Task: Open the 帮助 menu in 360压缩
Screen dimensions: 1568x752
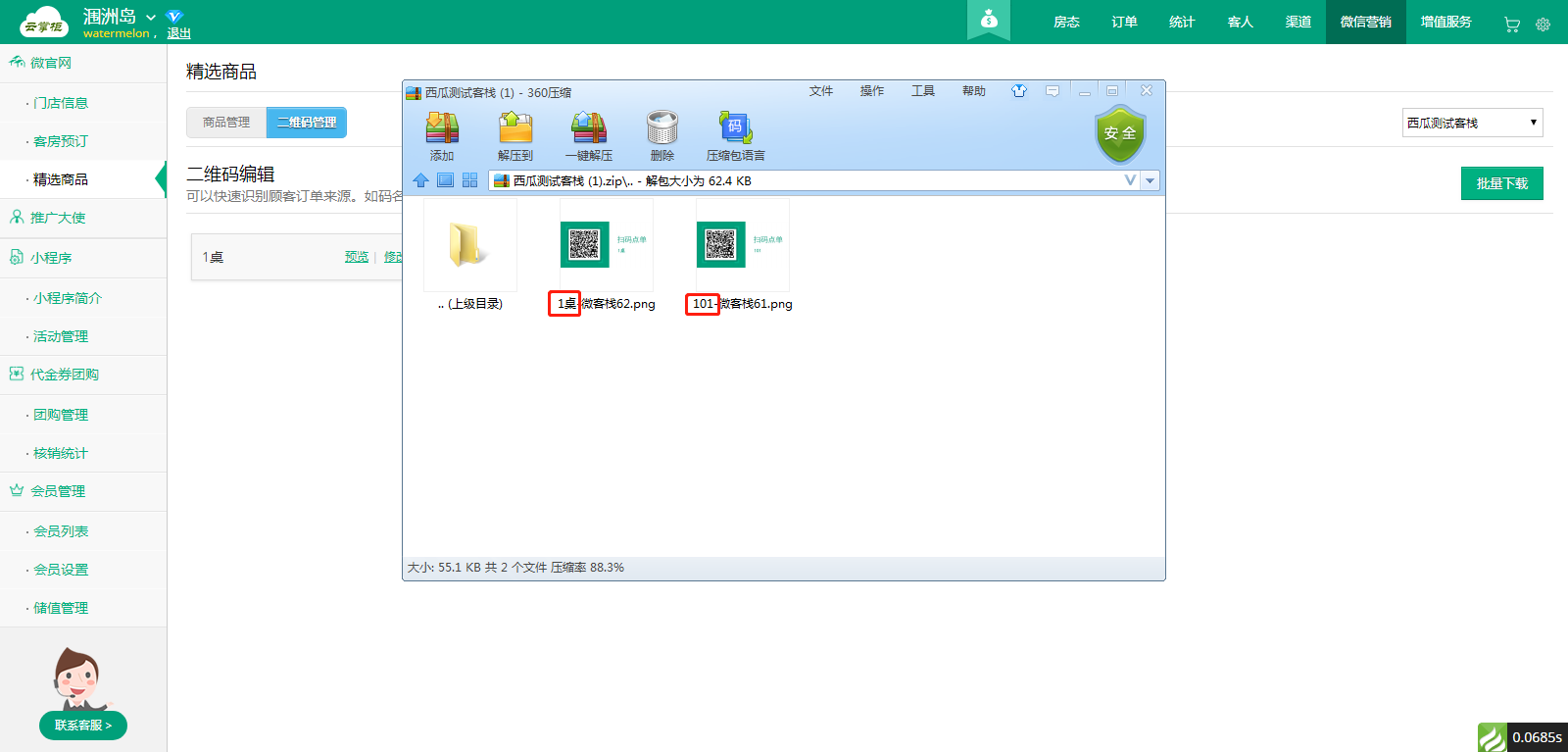Action: (974, 91)
